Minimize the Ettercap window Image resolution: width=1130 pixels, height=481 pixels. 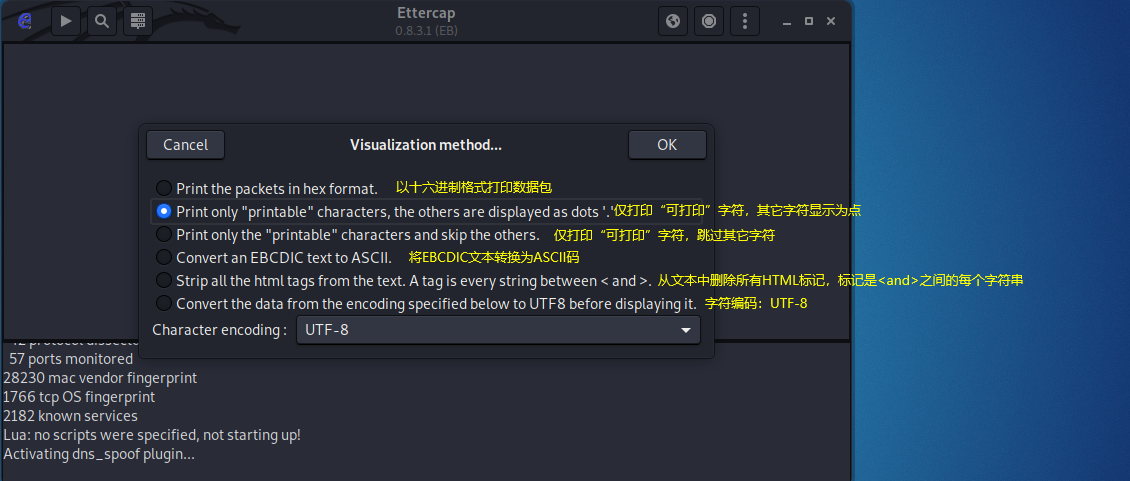(x=788, y=22)
